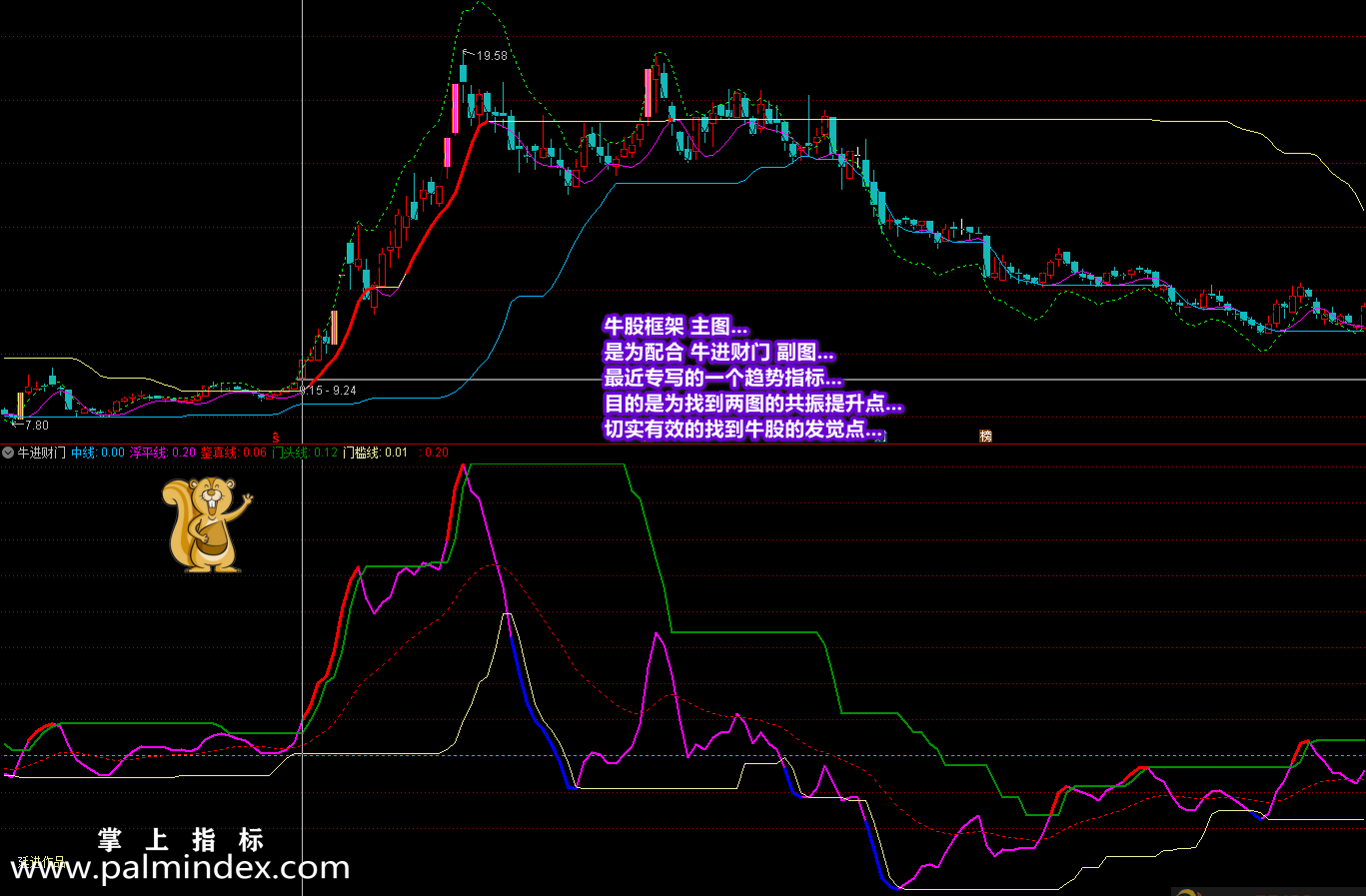Expand the 牛进财门 indicator dropdown arrow
The width and height of the screenshot is (1366, 896).
[8, 452]
